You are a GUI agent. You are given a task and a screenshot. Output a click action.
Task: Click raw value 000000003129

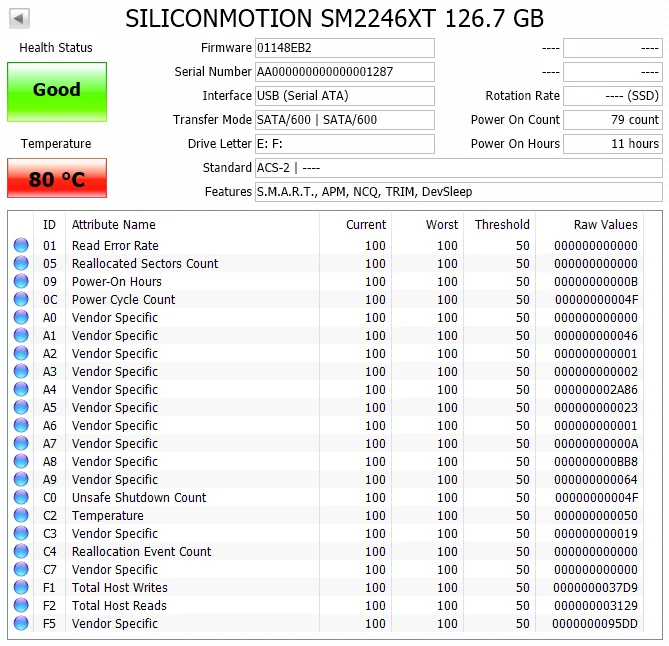pyautogui.click(x=596, y=605)
